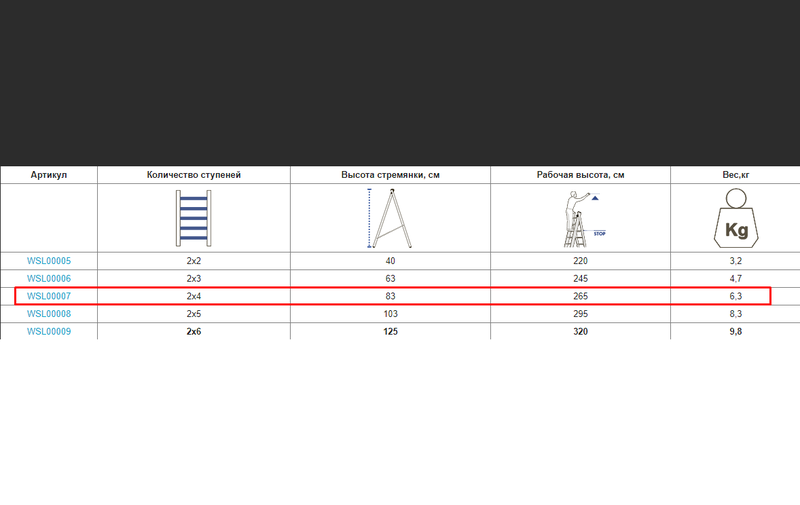The image size is (800, 505).
Task: Click working height value 265
Action: click(581, 296)
